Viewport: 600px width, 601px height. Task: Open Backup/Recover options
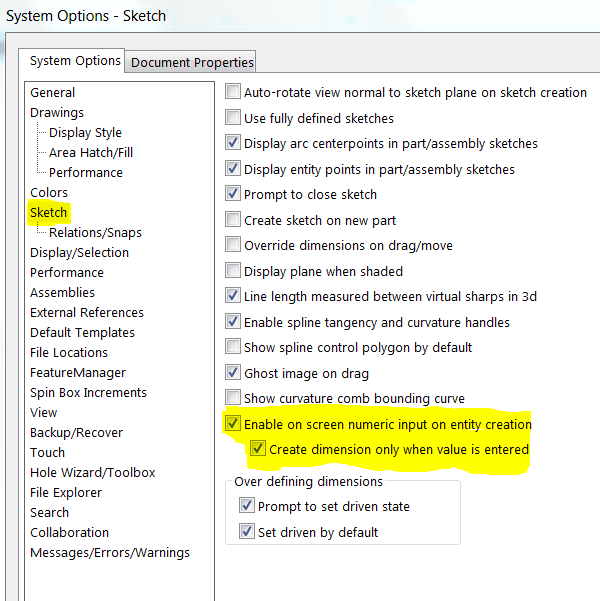(x=76, y=432)
